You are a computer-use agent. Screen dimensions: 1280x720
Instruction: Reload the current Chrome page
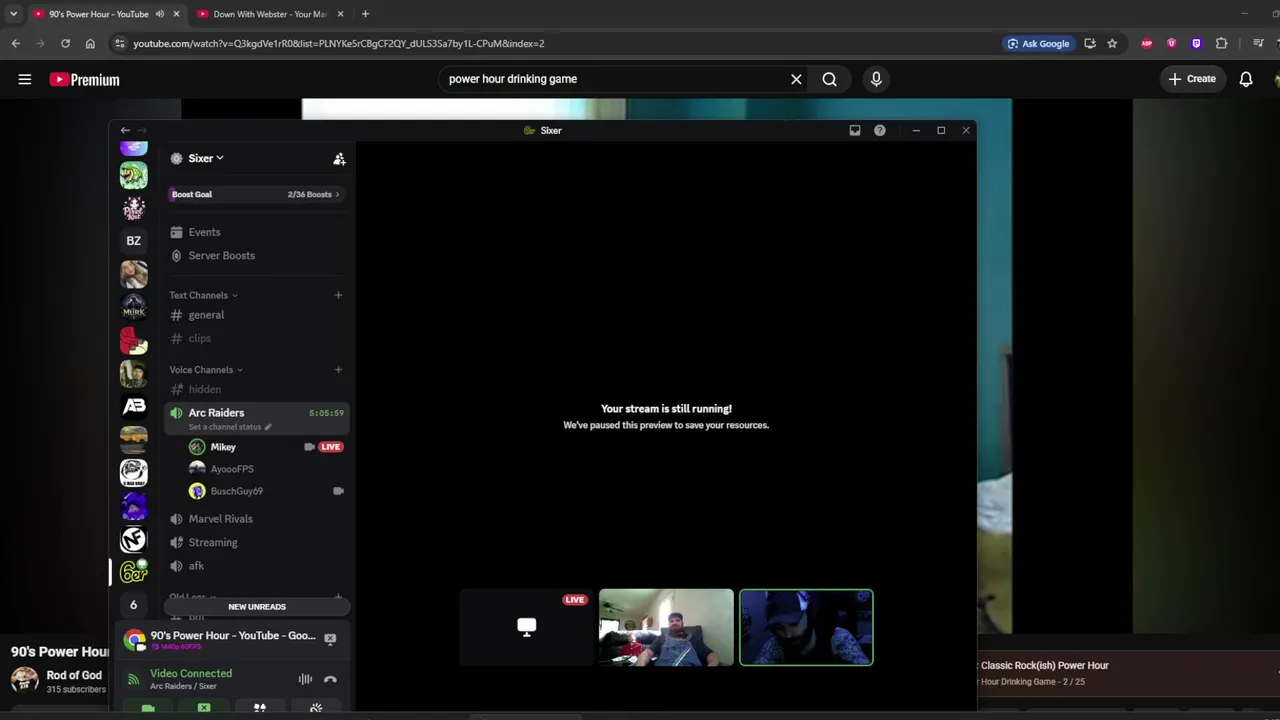tap(65, 43)
